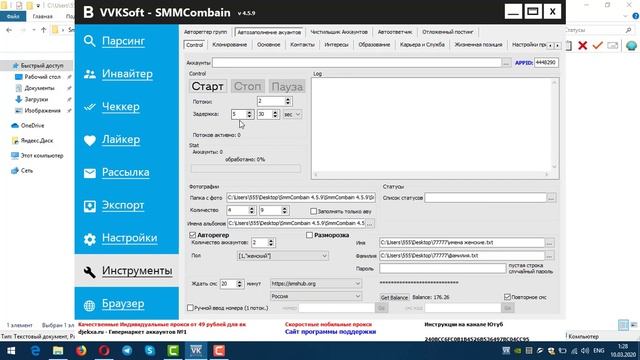Click the APPID input field

click(x=546, y=62)
